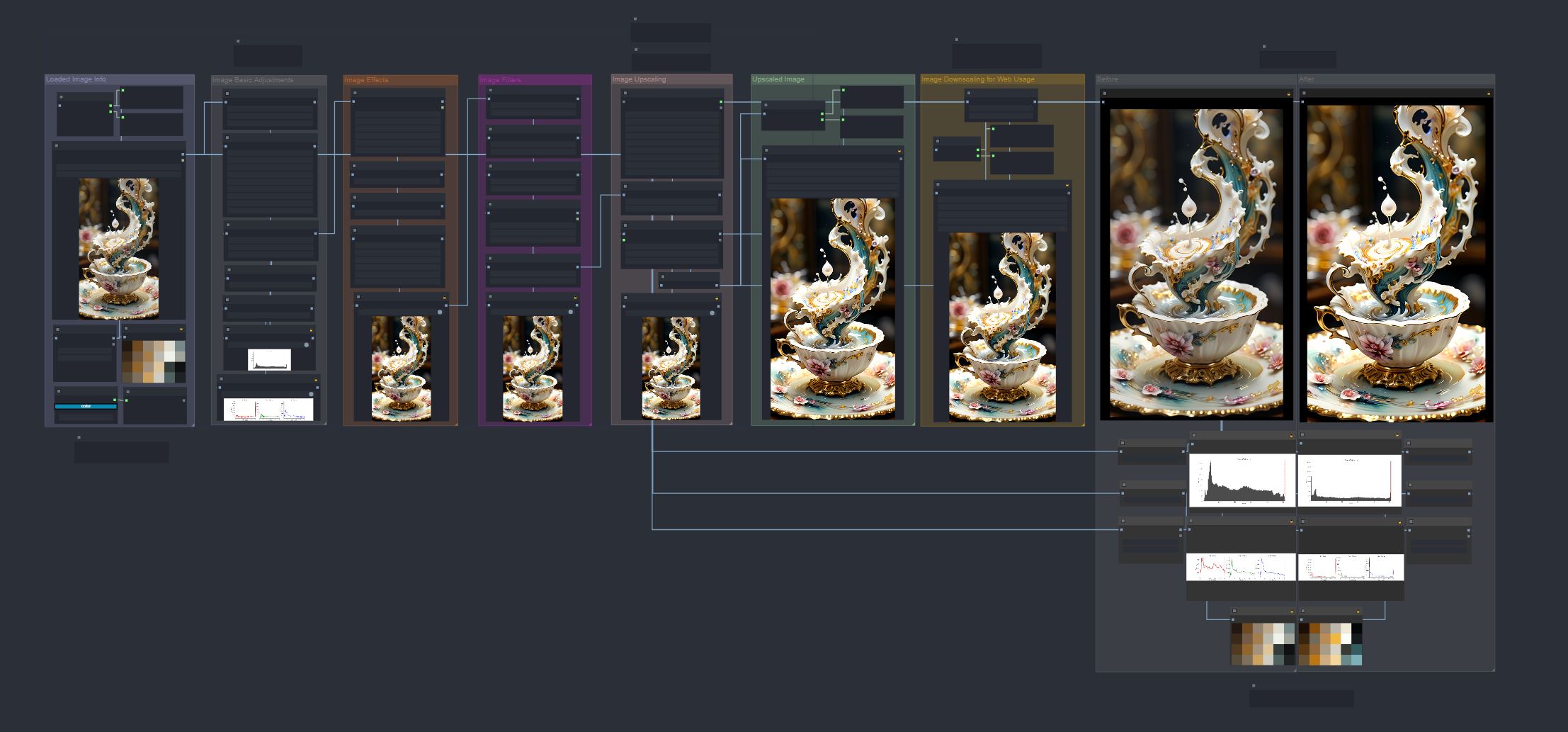Open the Before grayscale histogram chart

click(x=1242, y=480)
